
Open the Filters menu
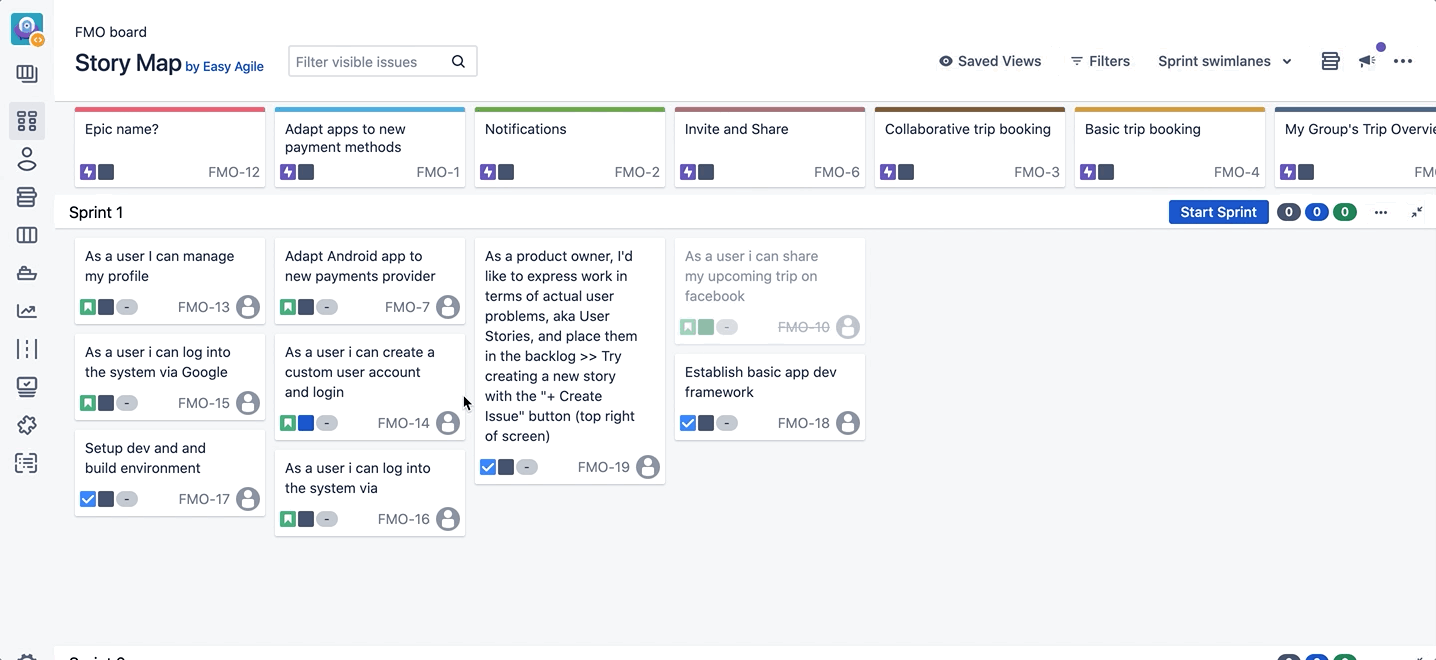[x=1100, y=61]
